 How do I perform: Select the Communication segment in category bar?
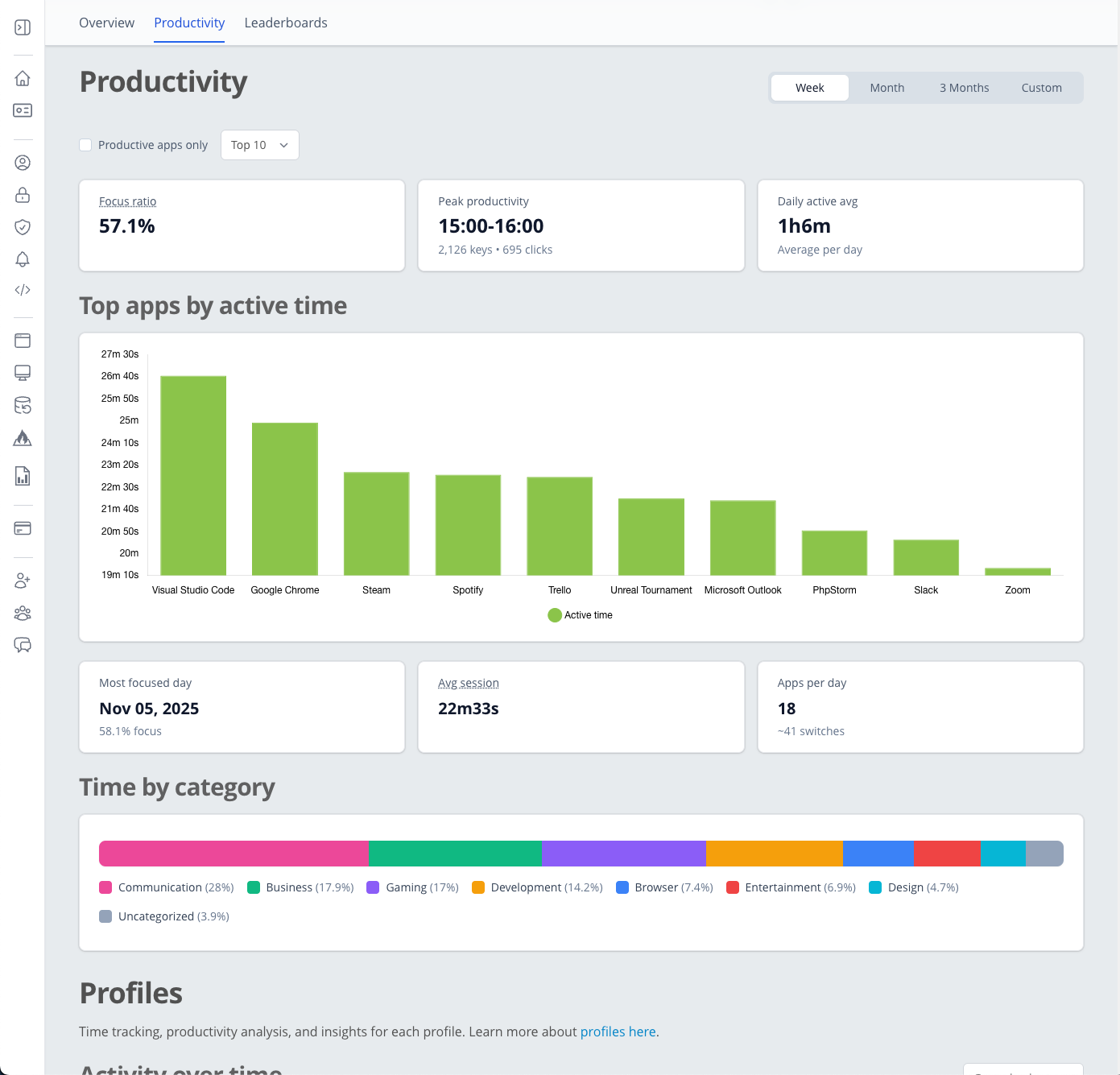(x=233, y=853)
